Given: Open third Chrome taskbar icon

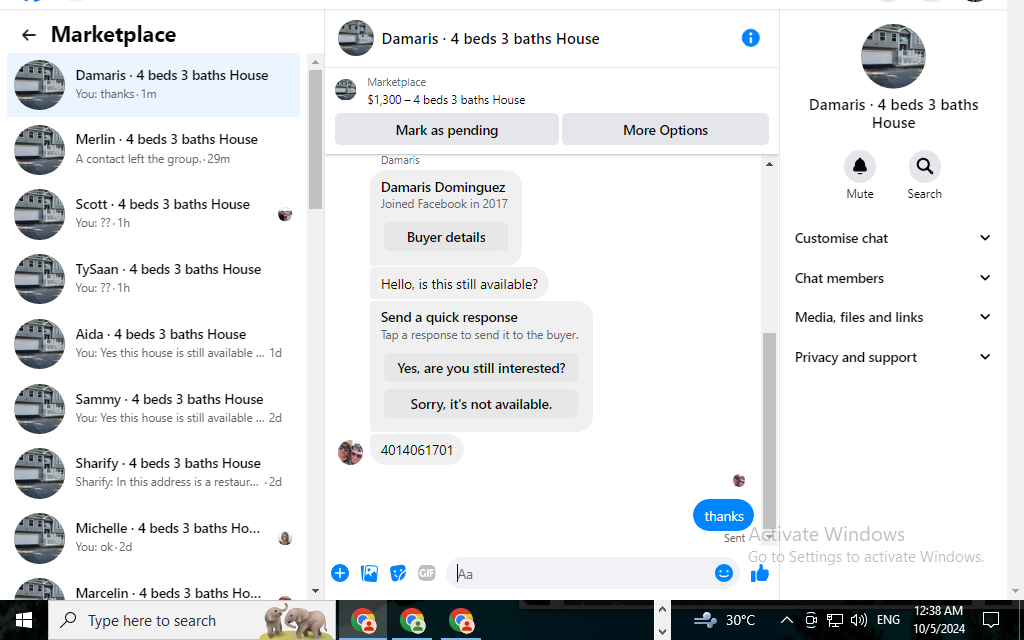Looking at the screenshot, I should pos(461,620).
